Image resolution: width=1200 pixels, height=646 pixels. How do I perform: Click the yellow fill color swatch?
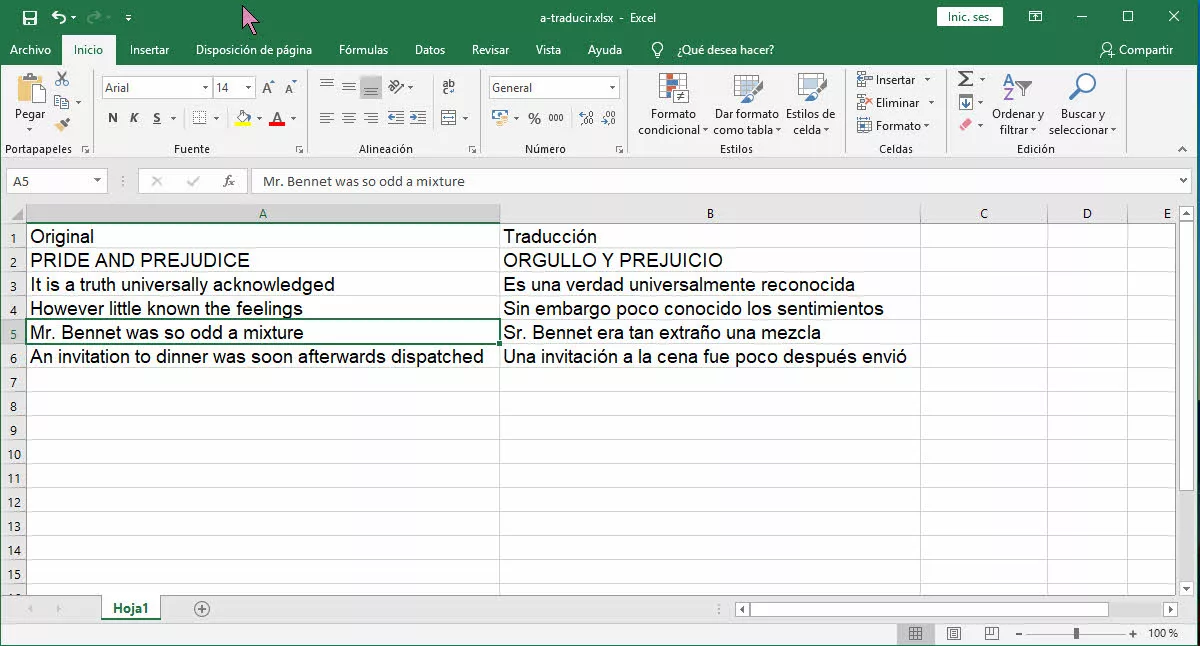point(243,118)
